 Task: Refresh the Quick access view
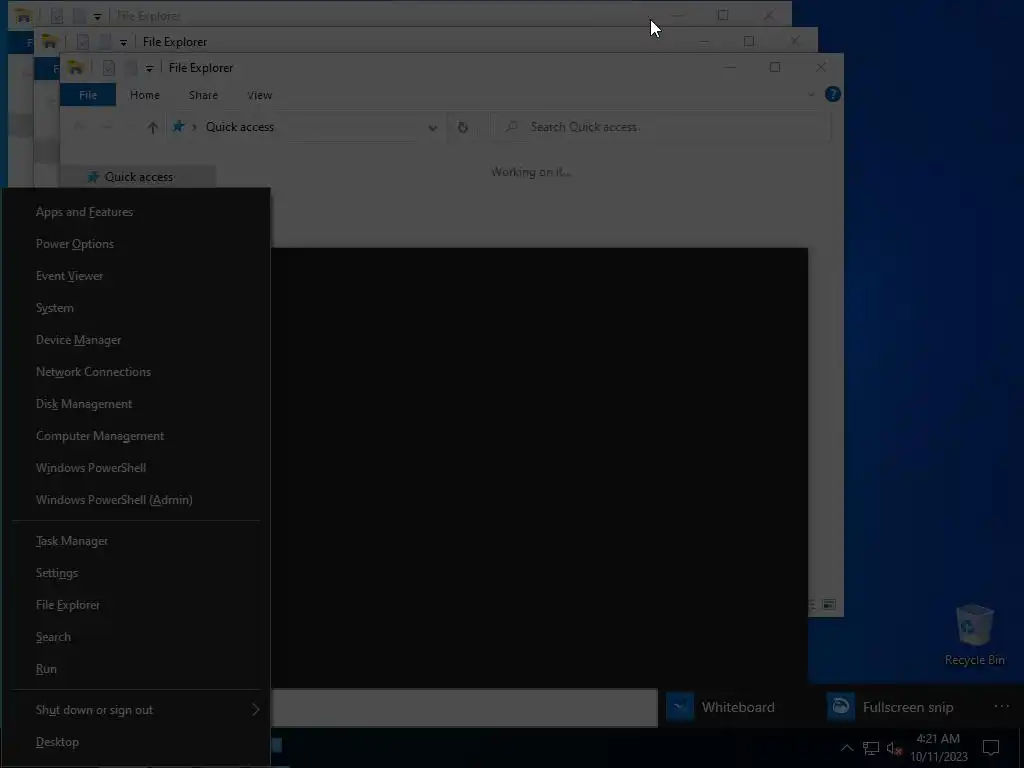click(462, 127)
